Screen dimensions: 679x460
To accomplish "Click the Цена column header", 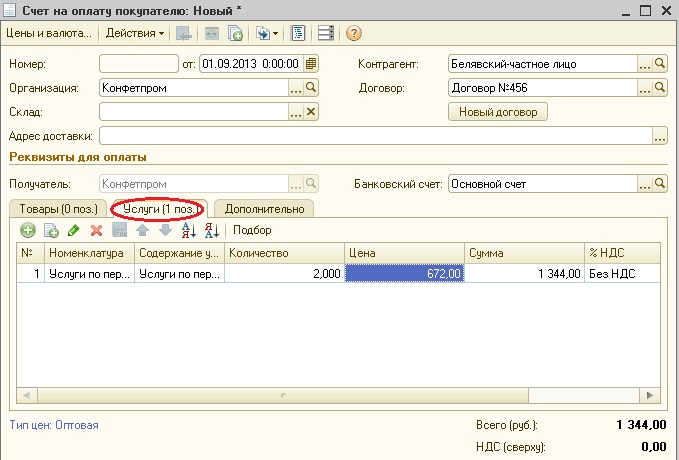I will tap(404, 253).
